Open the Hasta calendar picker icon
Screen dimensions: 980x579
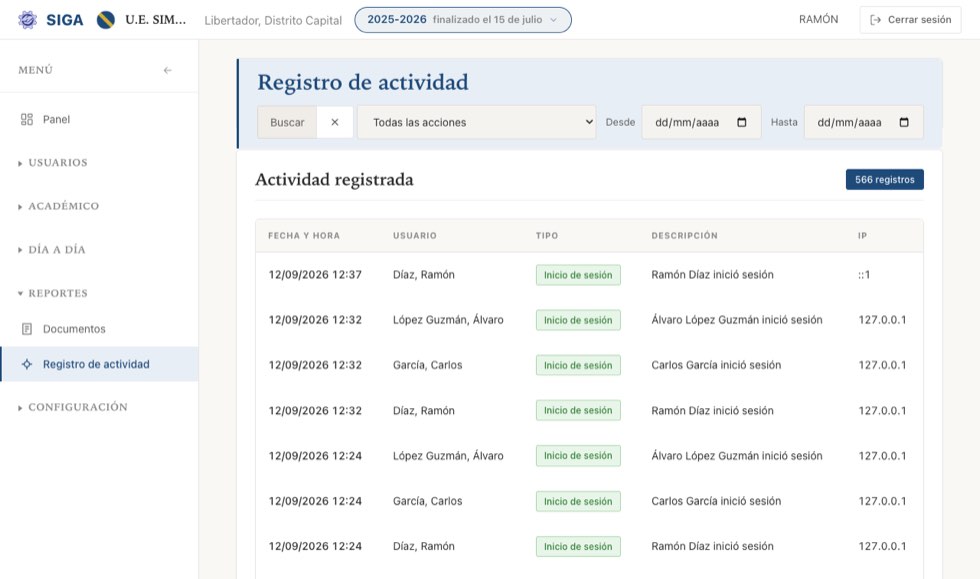point(904,122)
